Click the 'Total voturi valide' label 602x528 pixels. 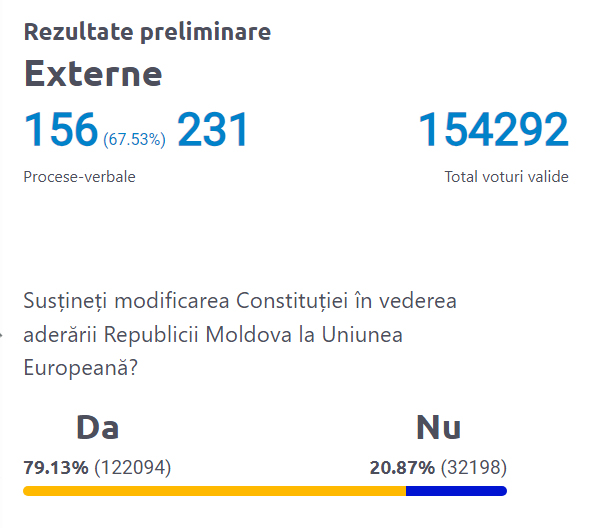click(506, 177)
